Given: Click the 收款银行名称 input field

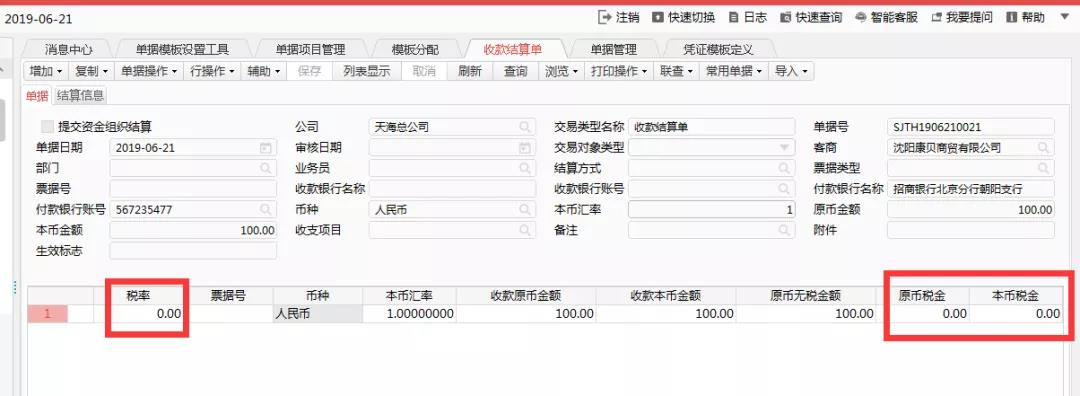Looking at the screenshot, I should (x=452, y=189).
